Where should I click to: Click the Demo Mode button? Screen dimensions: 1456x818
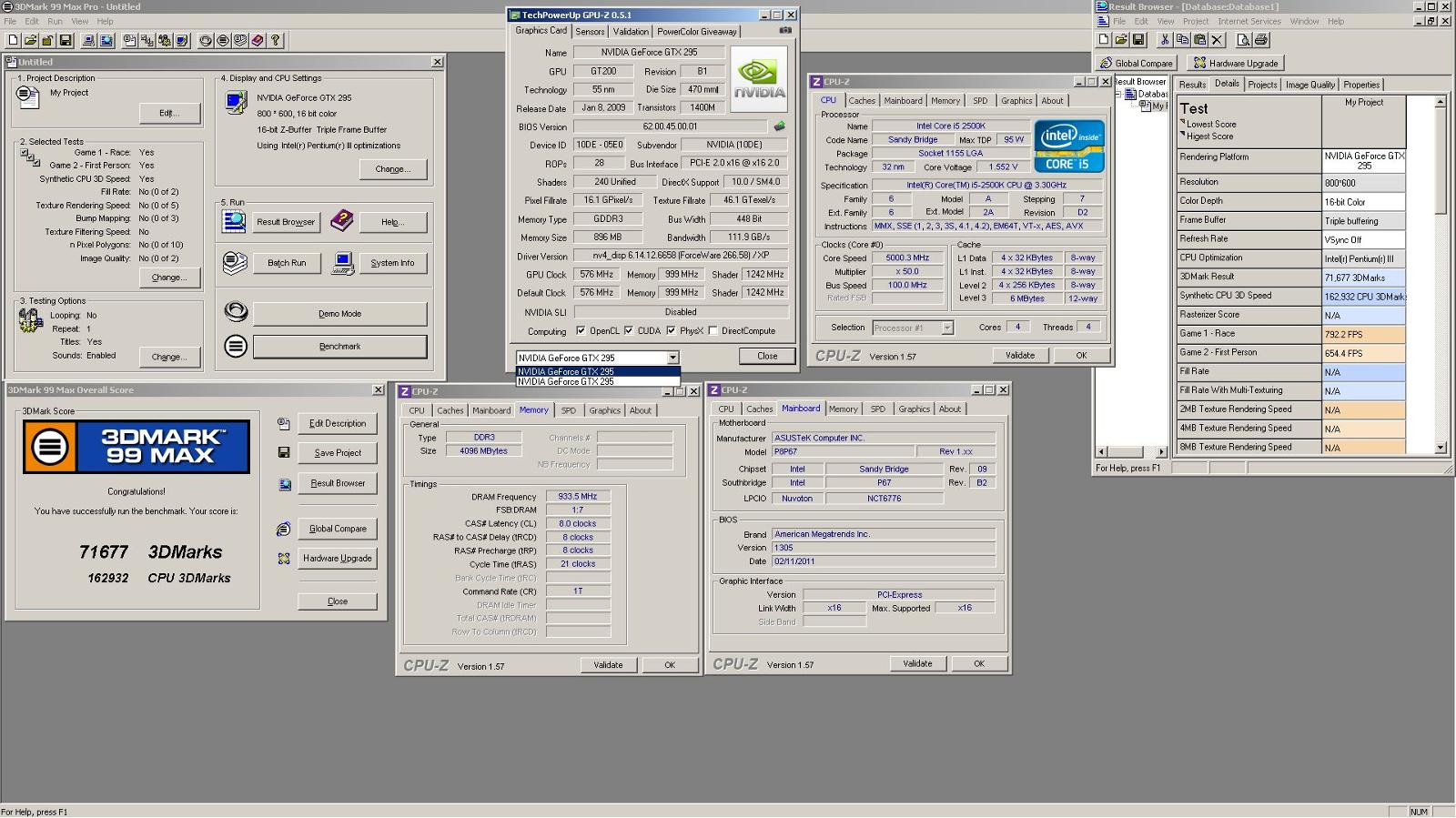click(339, 314)
